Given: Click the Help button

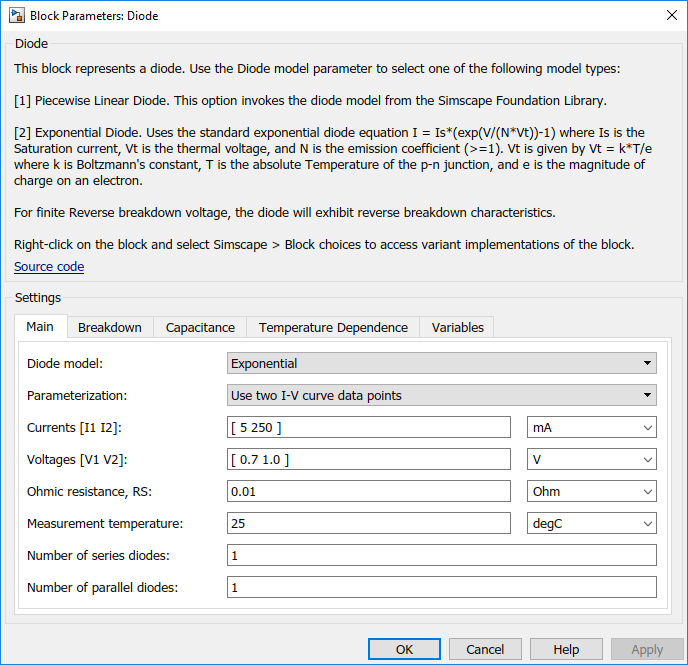Looking at the screenshot, I should 566,649.
